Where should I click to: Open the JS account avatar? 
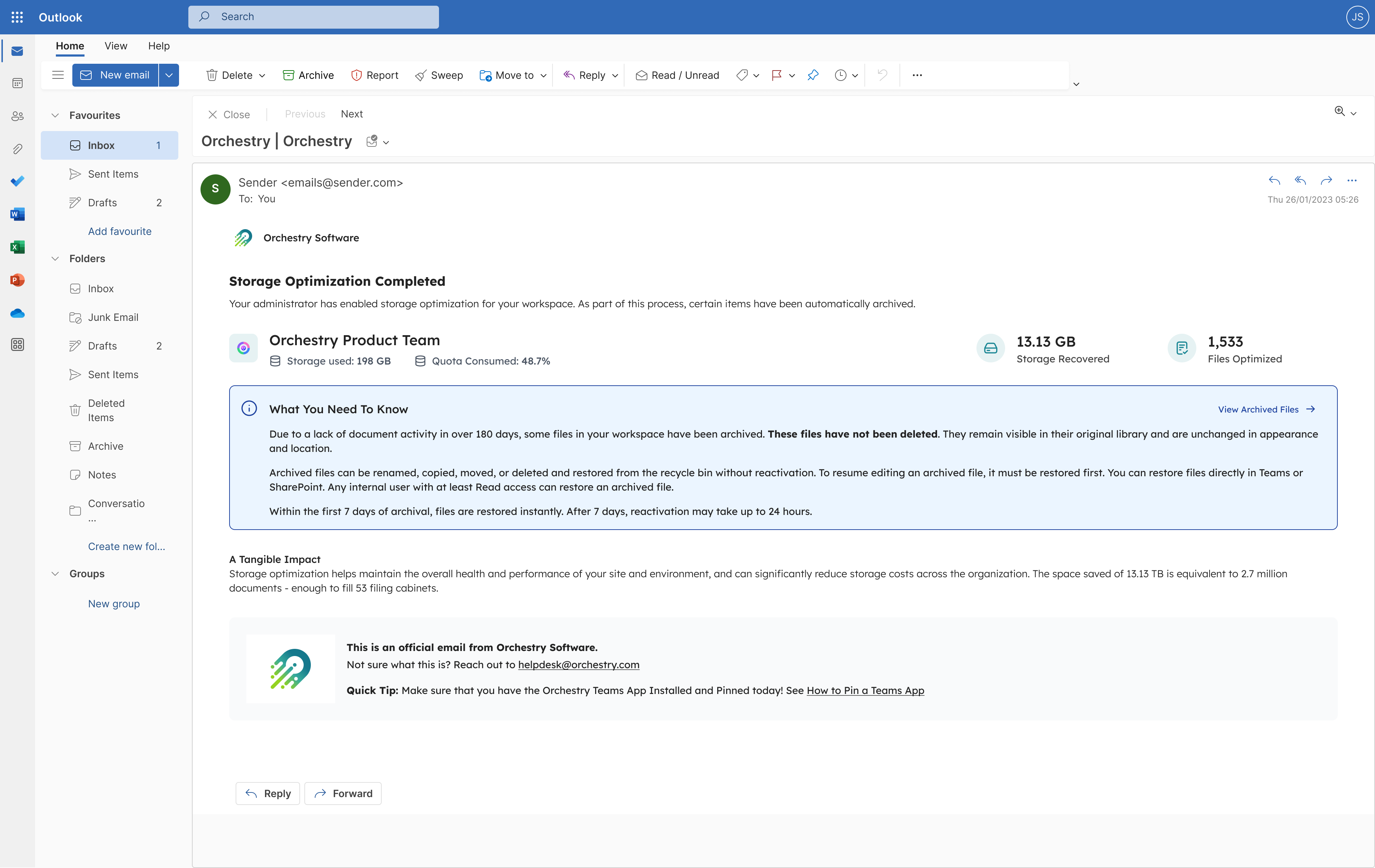(1357, 17)
